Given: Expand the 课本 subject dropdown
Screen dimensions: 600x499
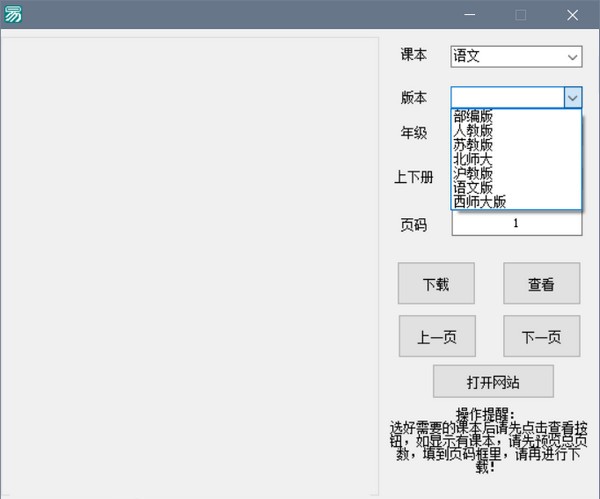Looking at the screenshot, I should tap(572, 57).
